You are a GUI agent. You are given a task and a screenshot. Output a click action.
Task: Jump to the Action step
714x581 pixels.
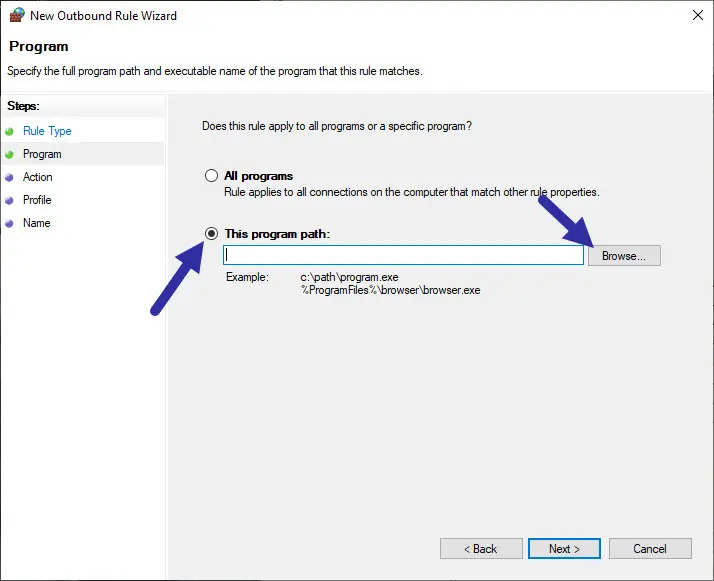click(x=38, y=177)
